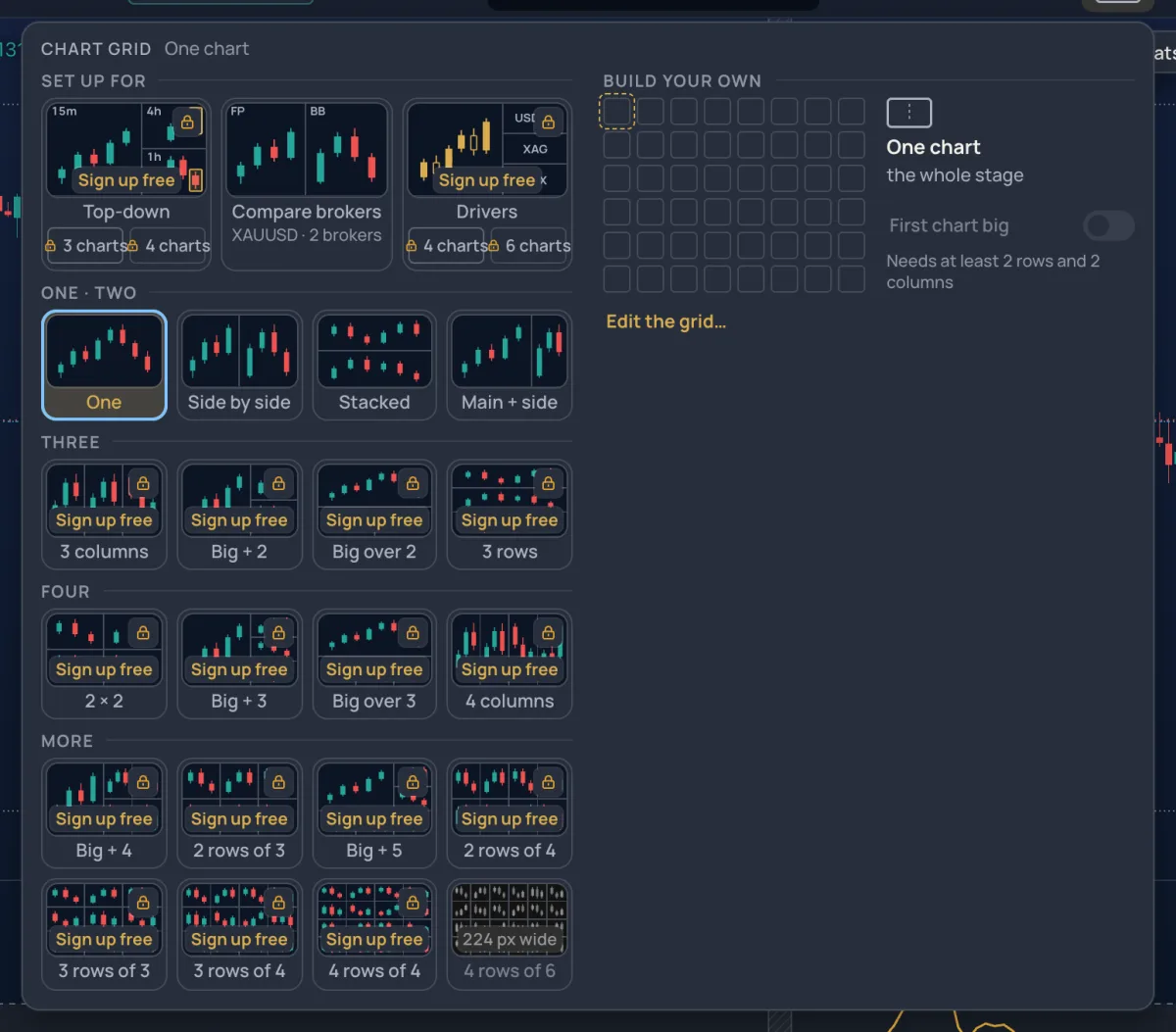This screenshot has height=1032, width=1176.
Task: Click the 4 charts option under Top-down
Action: pyautogui.click(x=170, y=246)
